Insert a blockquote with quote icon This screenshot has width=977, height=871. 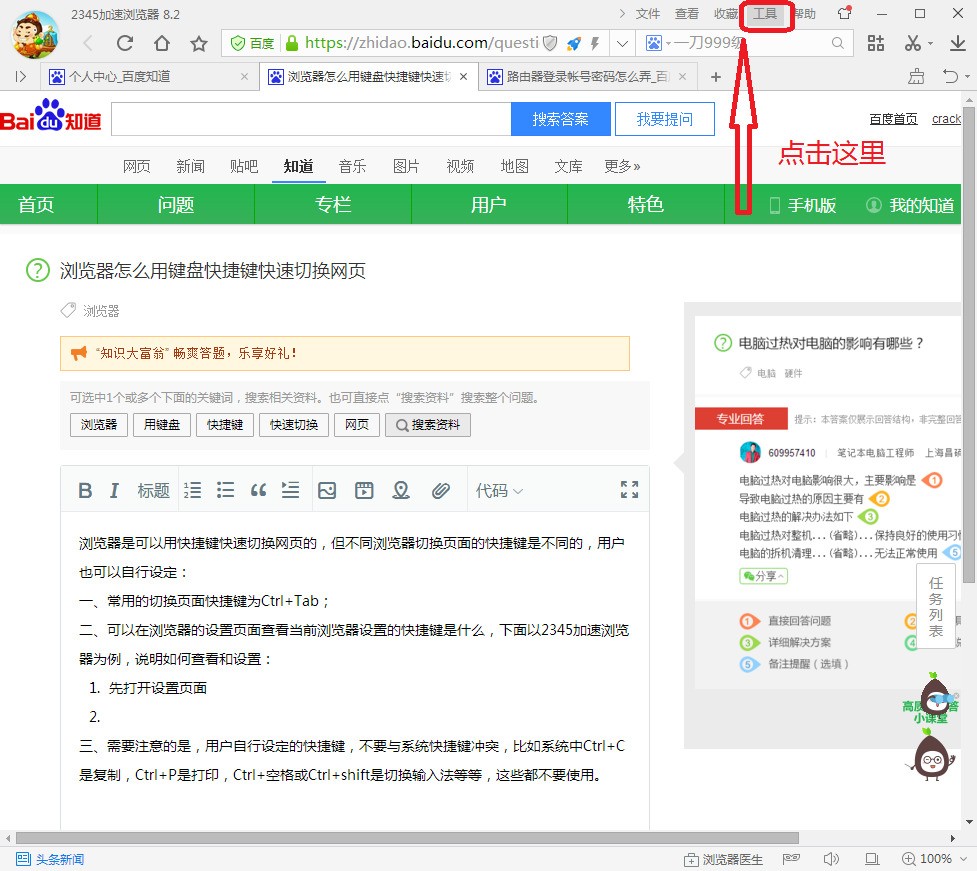[258, 490]
